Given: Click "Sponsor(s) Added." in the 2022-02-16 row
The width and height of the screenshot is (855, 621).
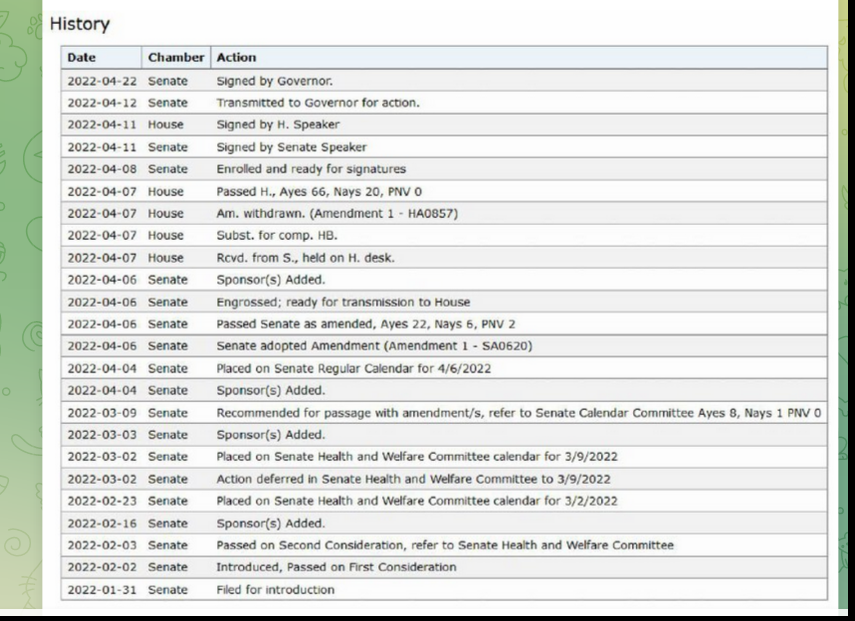Looking at the screenshot, I should [270, 523].
